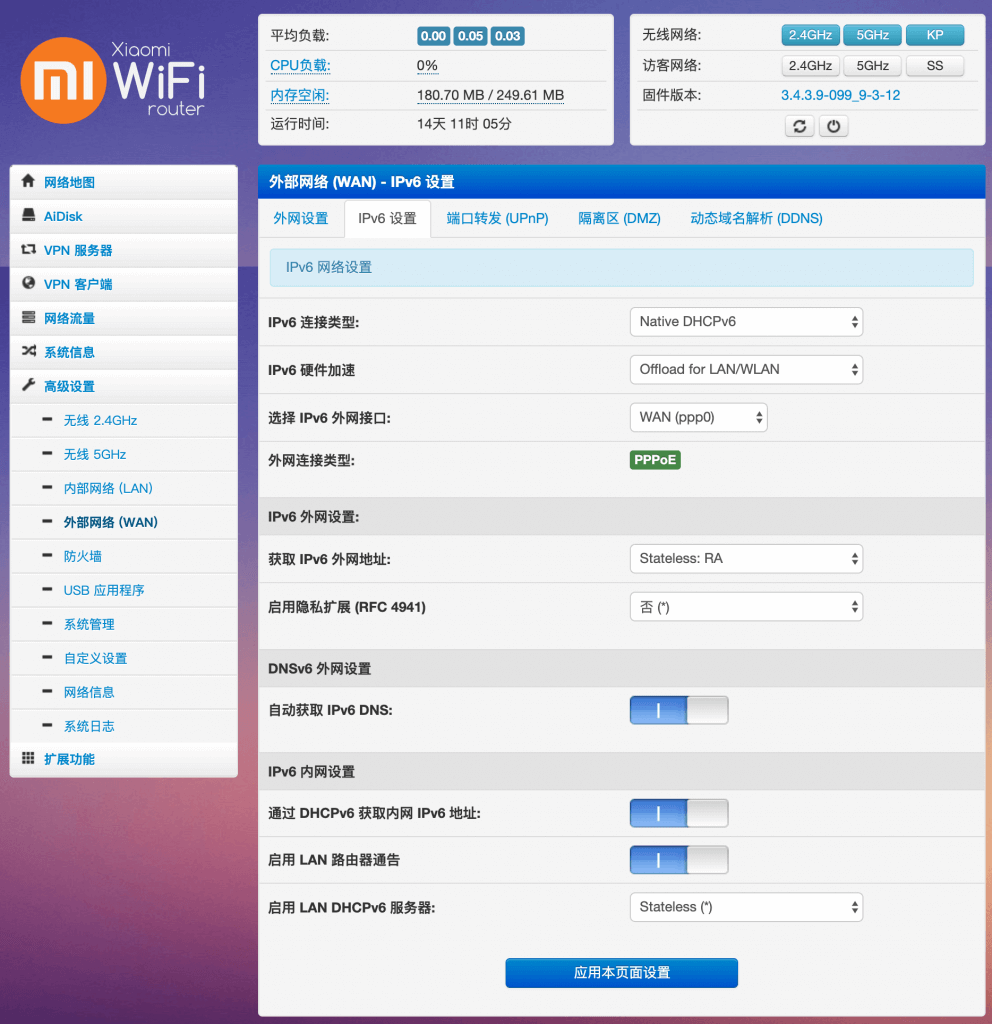Open the IPv6 硬件加速 dropdown
The width and height of the screenshot is (992, 1024).
[746, 370]
